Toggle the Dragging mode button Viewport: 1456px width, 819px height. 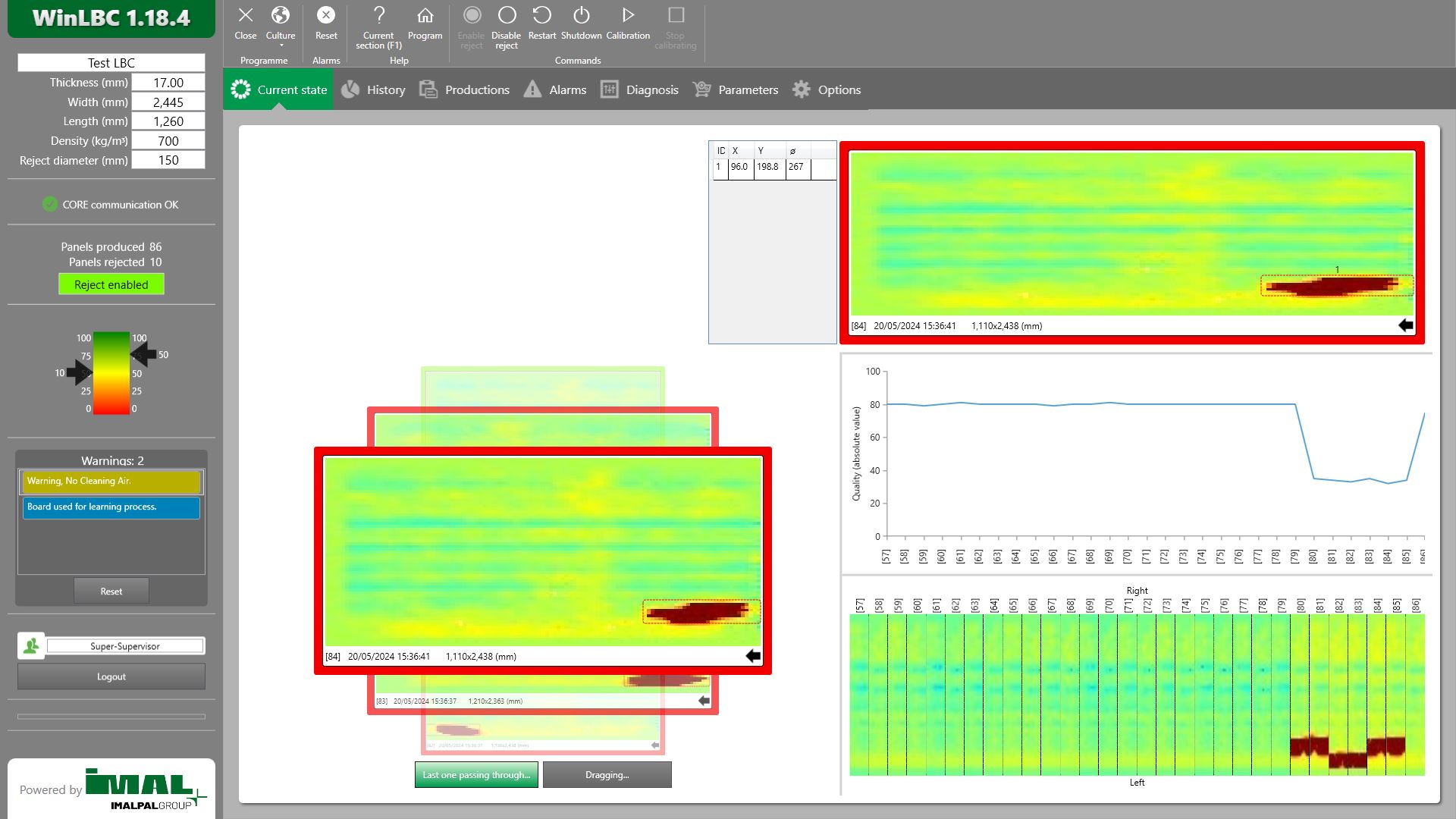(607, 775)
